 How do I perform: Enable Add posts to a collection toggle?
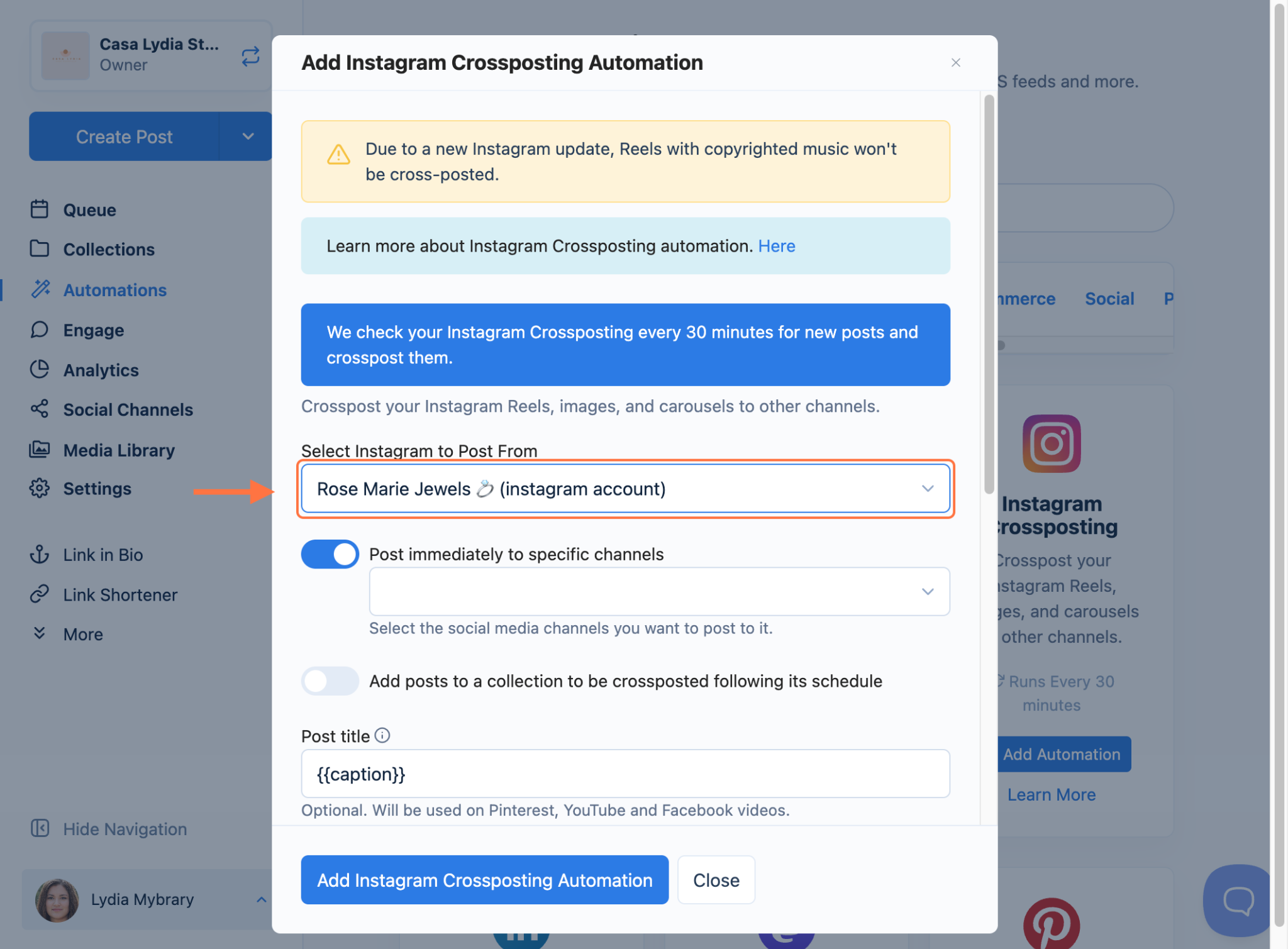pos(330,681)
